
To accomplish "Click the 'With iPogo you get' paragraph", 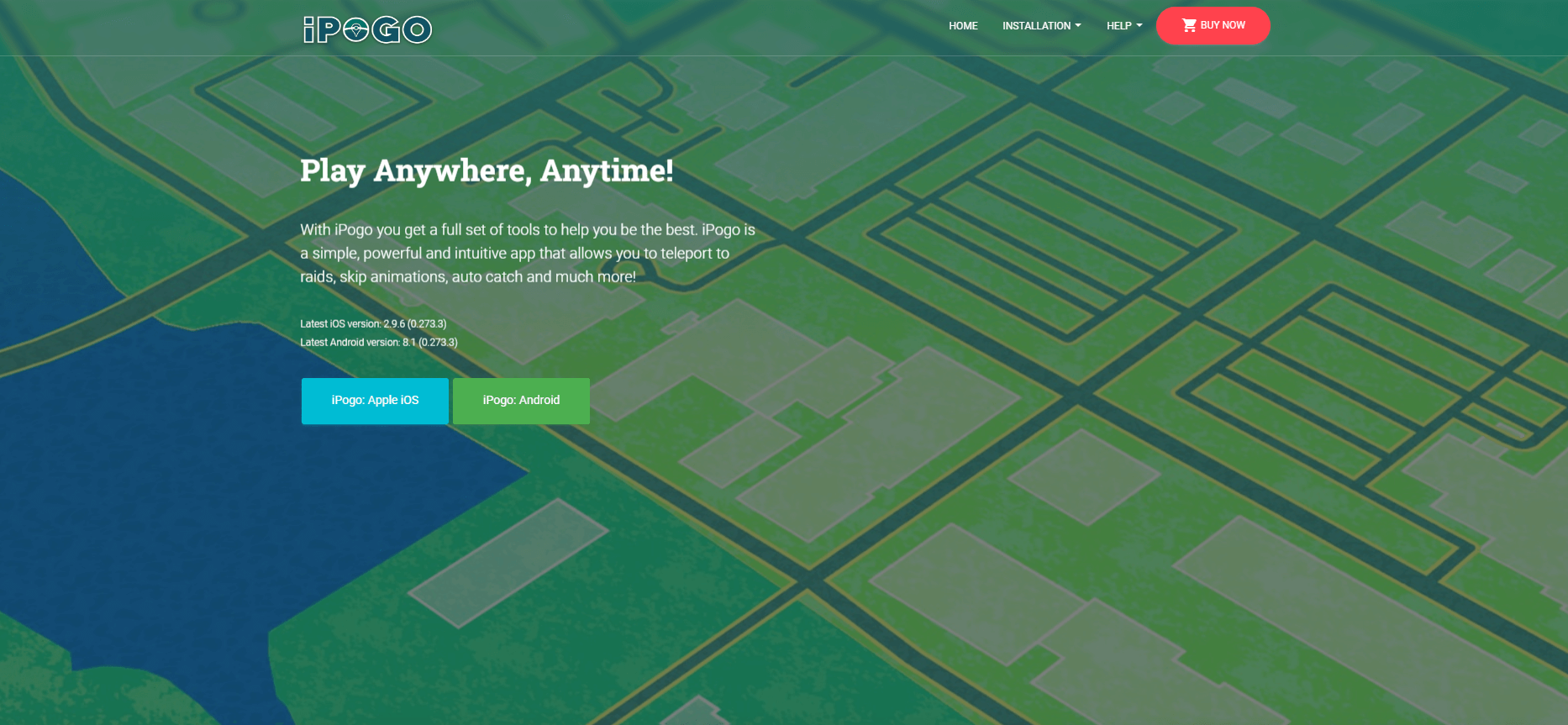I will (x=528, y=253).
